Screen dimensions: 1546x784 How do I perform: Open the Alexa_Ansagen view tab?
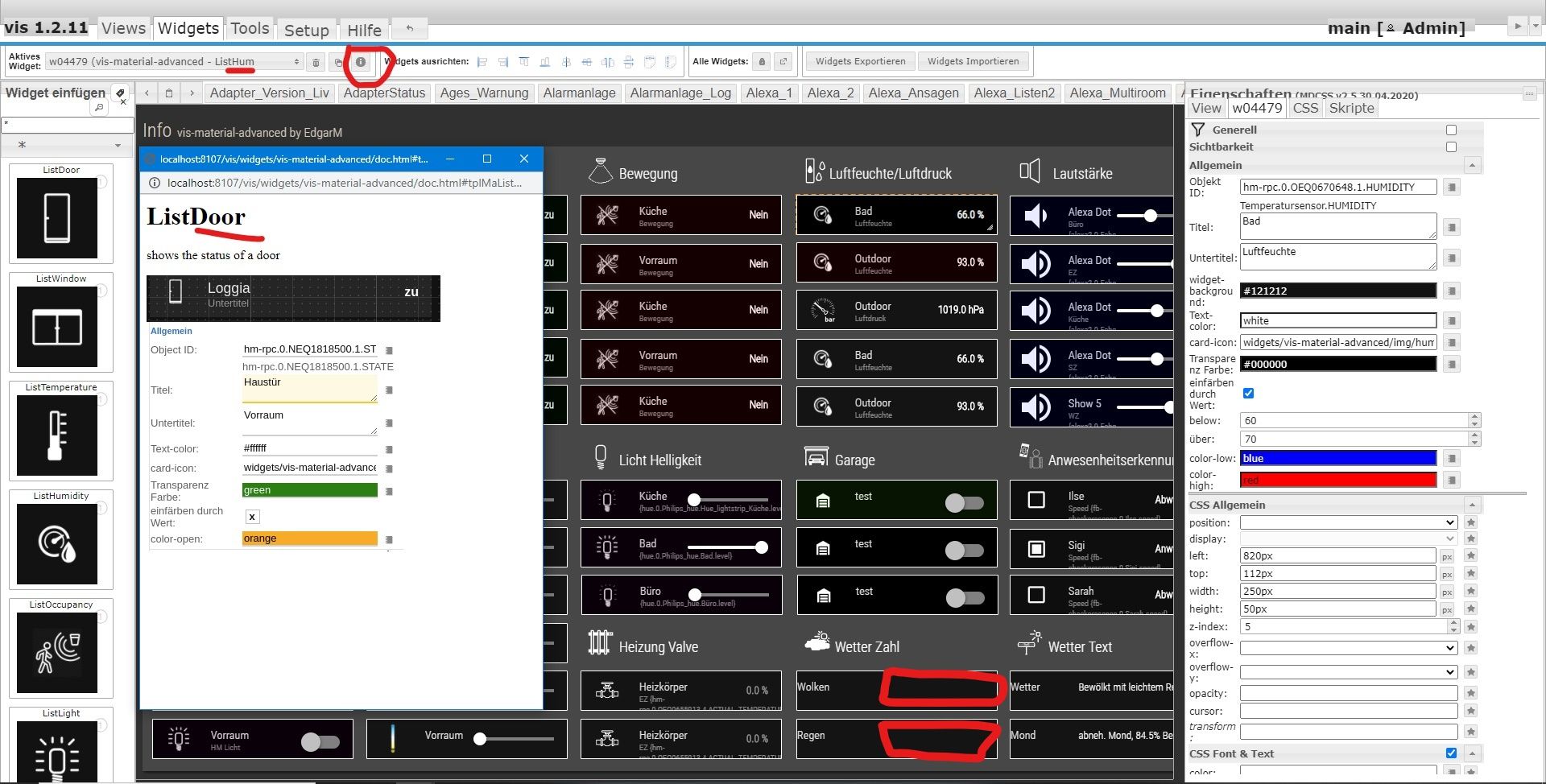(x=913, y=93)
